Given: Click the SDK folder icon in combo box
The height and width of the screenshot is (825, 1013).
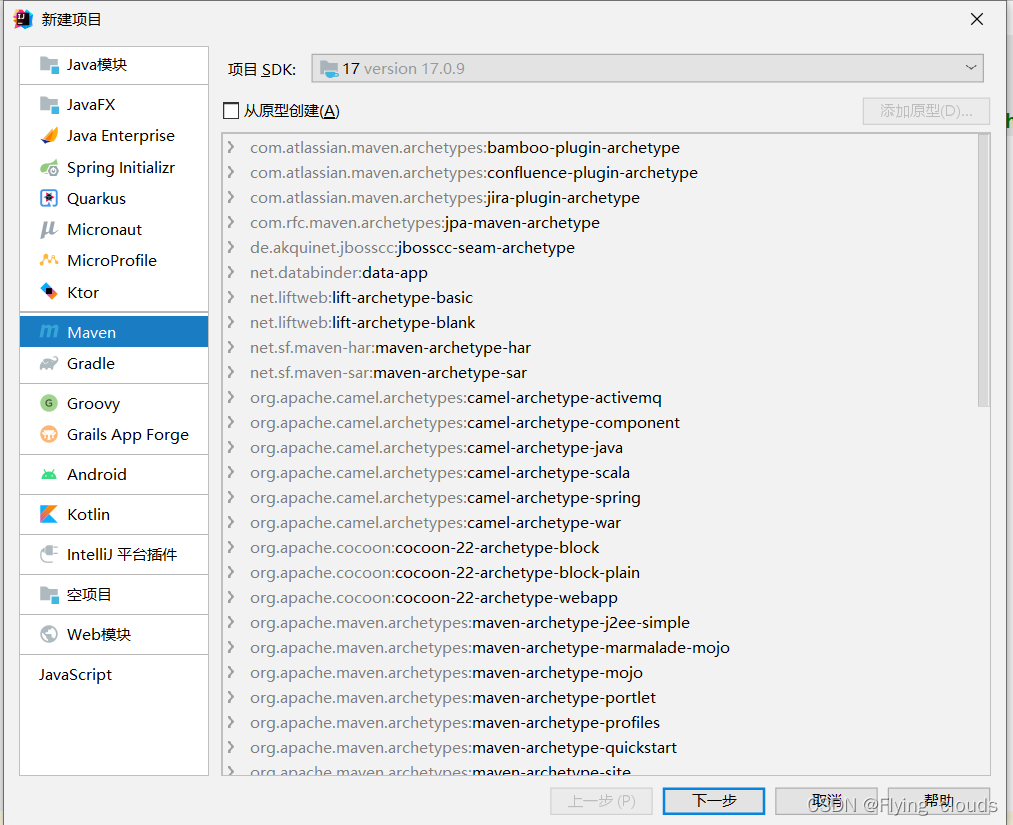Looking at the screenshot, I should pos(329,68).
